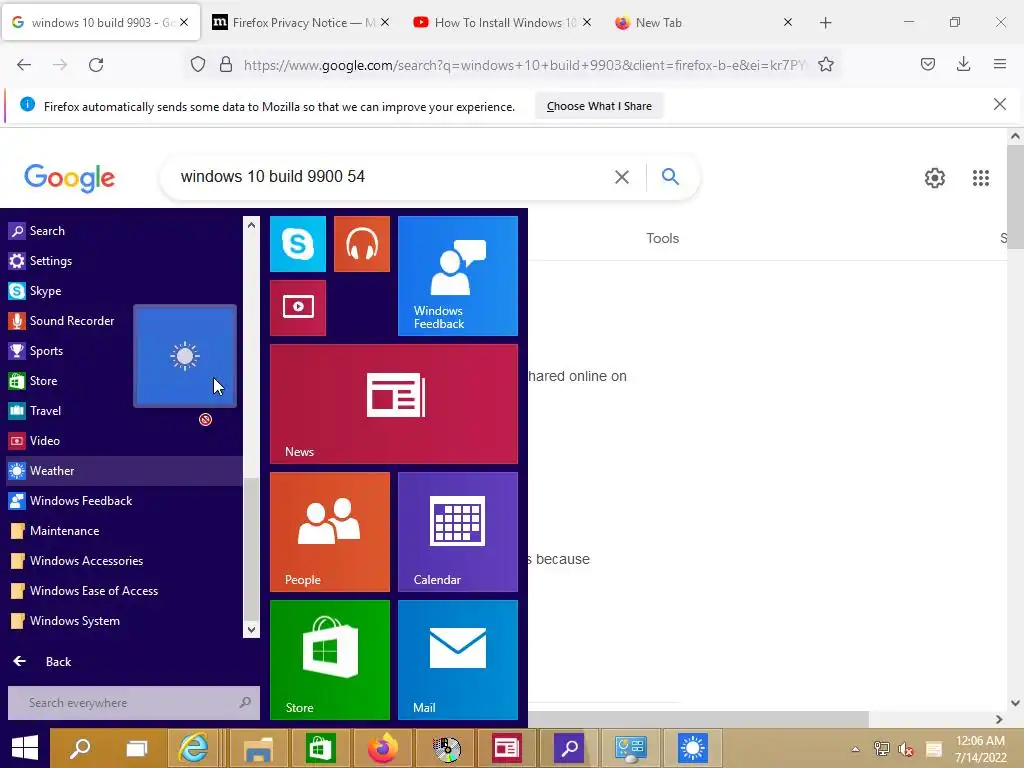Screen dimensions: 1024x768
Task: Open the Mail tile
Action: coord(458,660)
